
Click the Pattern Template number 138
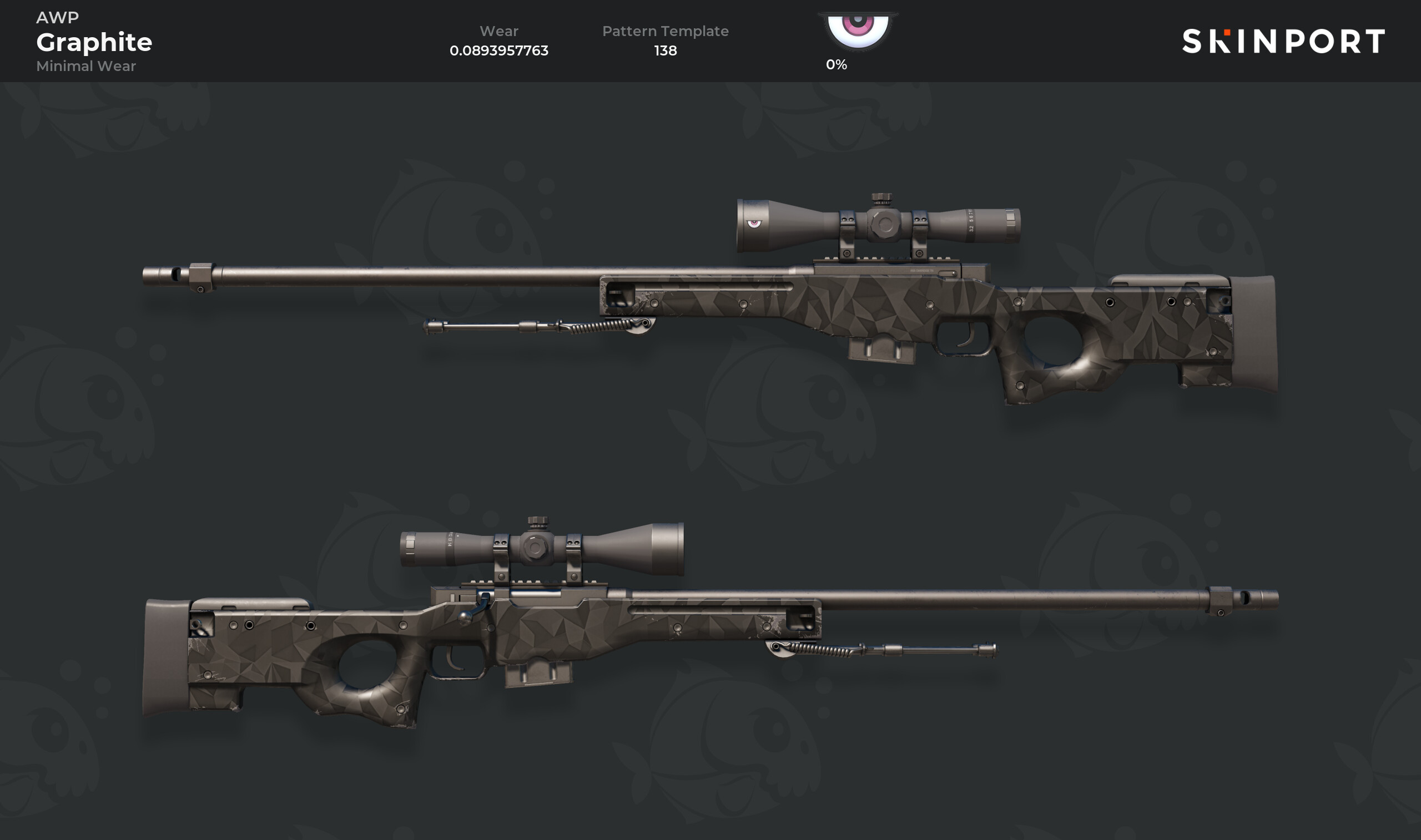click(x=665, y=50)
